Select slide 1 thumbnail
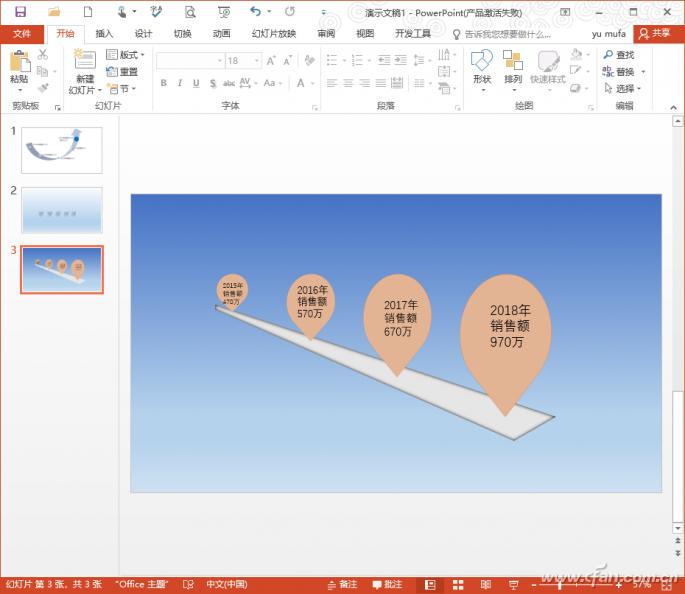Screen dimensions: 685x594 click(62, 150)
